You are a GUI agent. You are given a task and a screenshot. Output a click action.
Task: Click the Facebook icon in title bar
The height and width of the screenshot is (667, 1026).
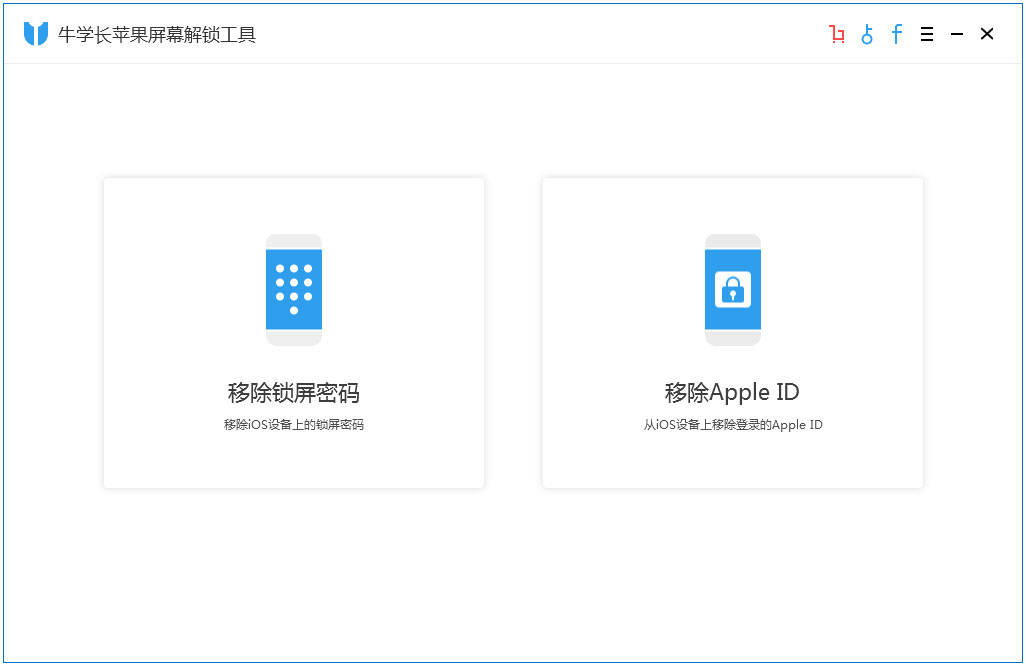click(897, 35)
